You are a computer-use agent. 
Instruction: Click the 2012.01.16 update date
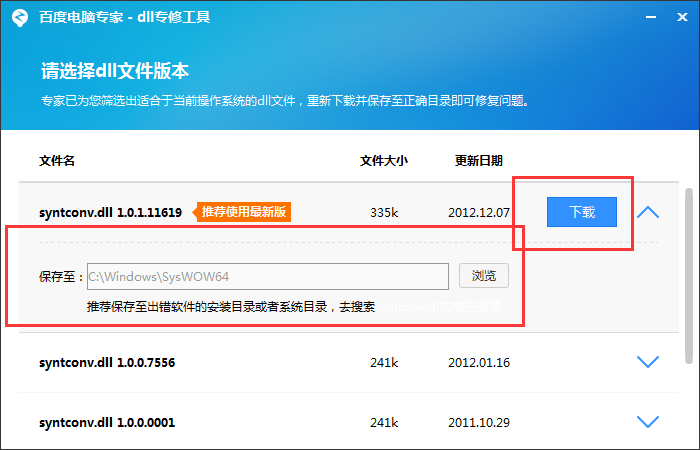point(479,362)
